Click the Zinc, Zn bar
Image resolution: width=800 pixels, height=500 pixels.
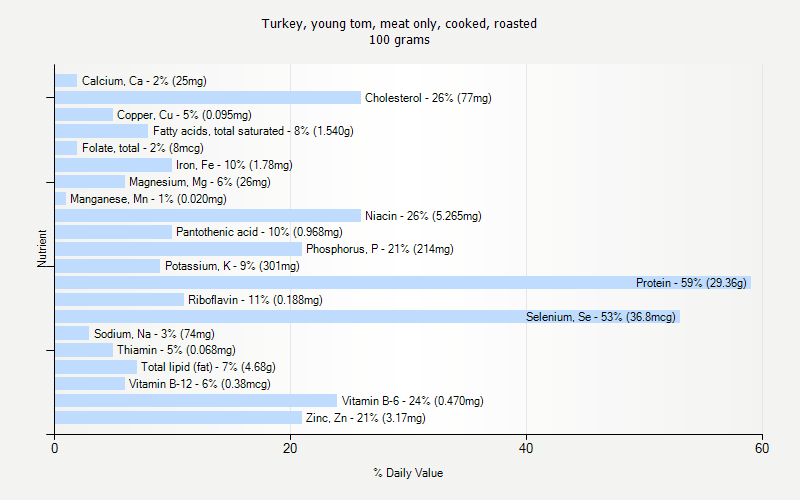point(178,418)
